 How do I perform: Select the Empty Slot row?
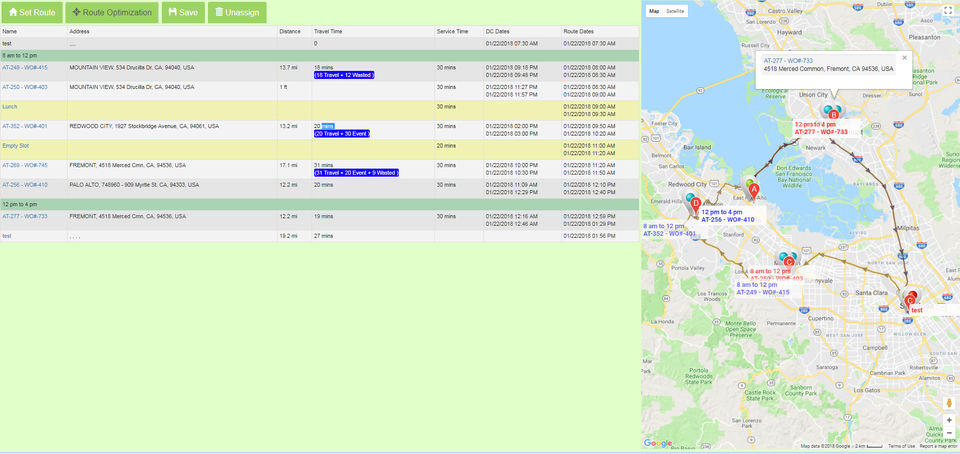click(x=320, y=149)
